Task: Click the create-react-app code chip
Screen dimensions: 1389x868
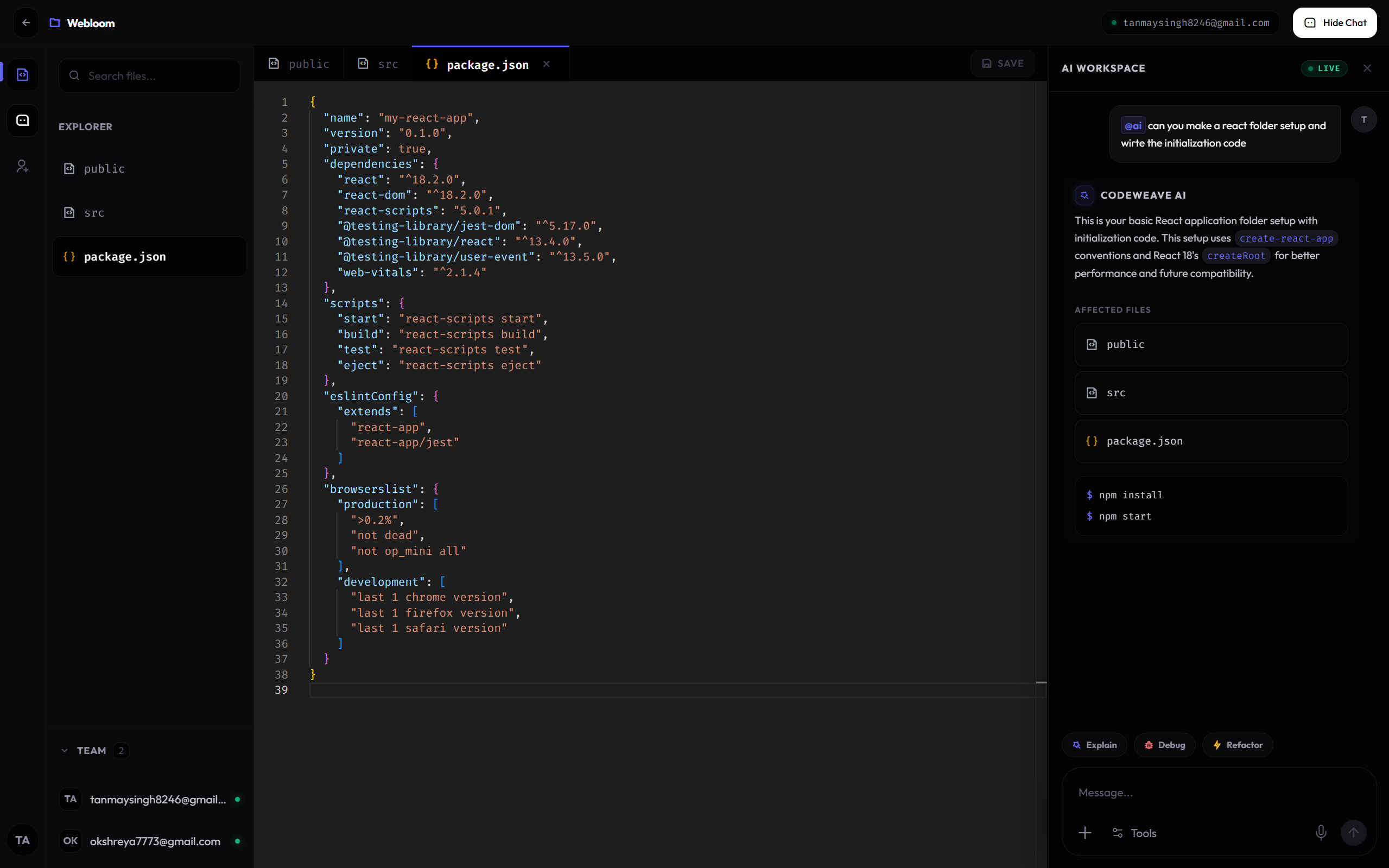Action: [1286, 238]
